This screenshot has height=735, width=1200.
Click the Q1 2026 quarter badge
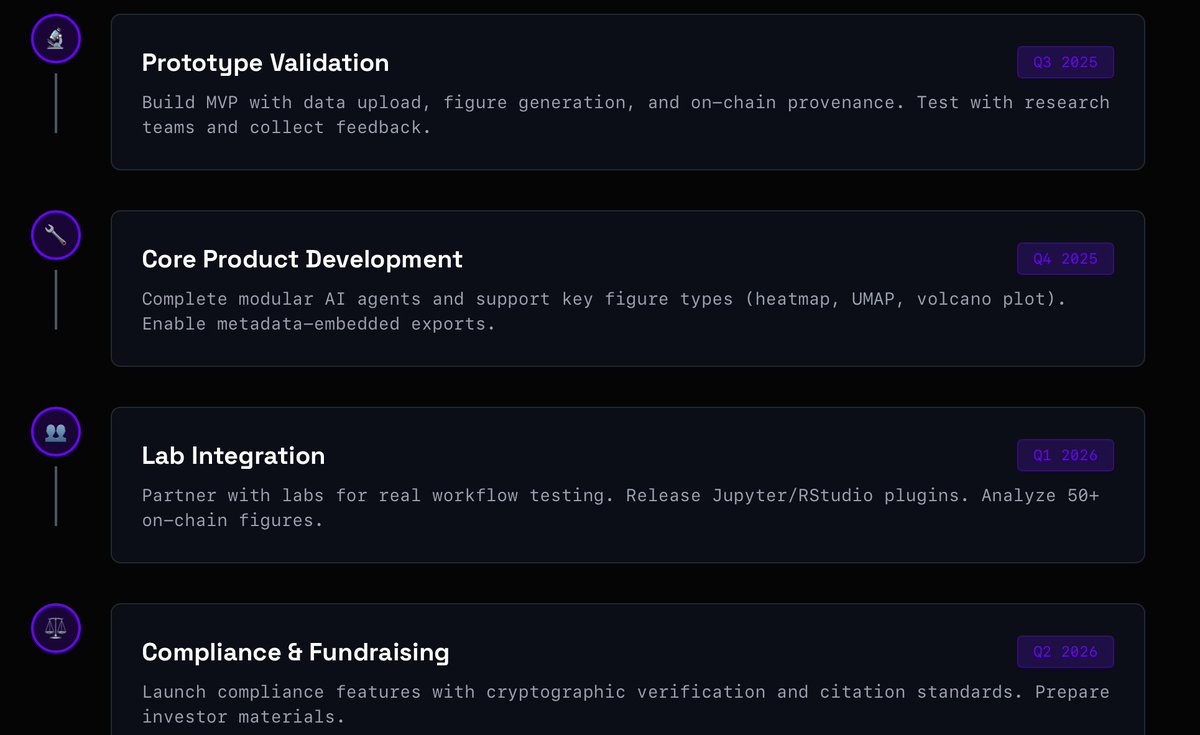pyautogui.click(x=1065, y=455)
